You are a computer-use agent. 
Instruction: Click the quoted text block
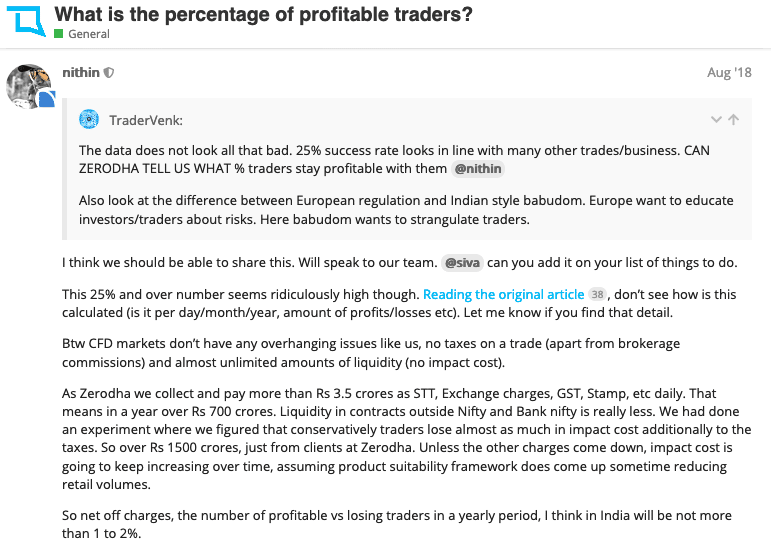(406, 185)
